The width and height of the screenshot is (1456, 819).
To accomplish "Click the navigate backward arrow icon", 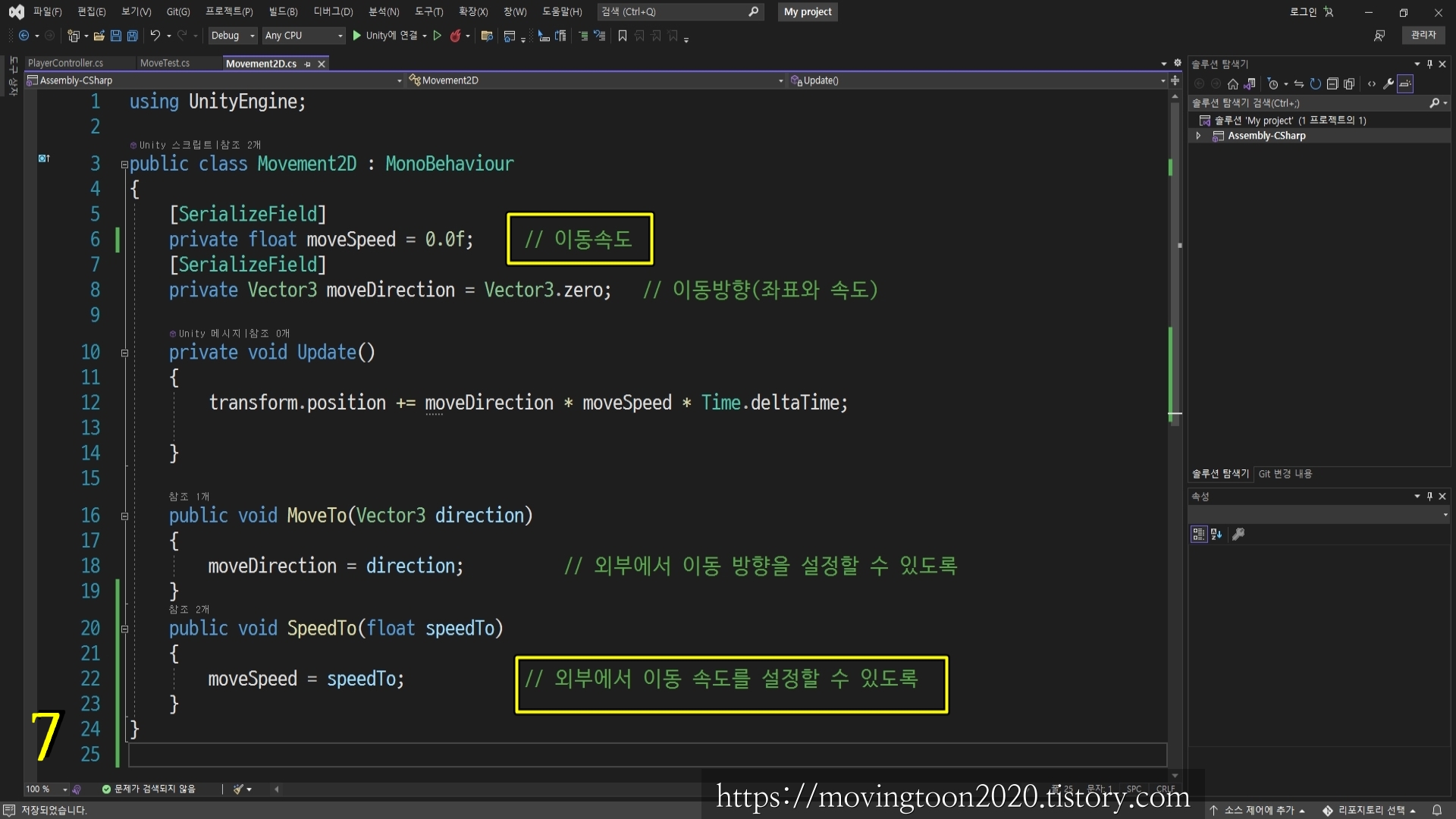I will point(24,36).
